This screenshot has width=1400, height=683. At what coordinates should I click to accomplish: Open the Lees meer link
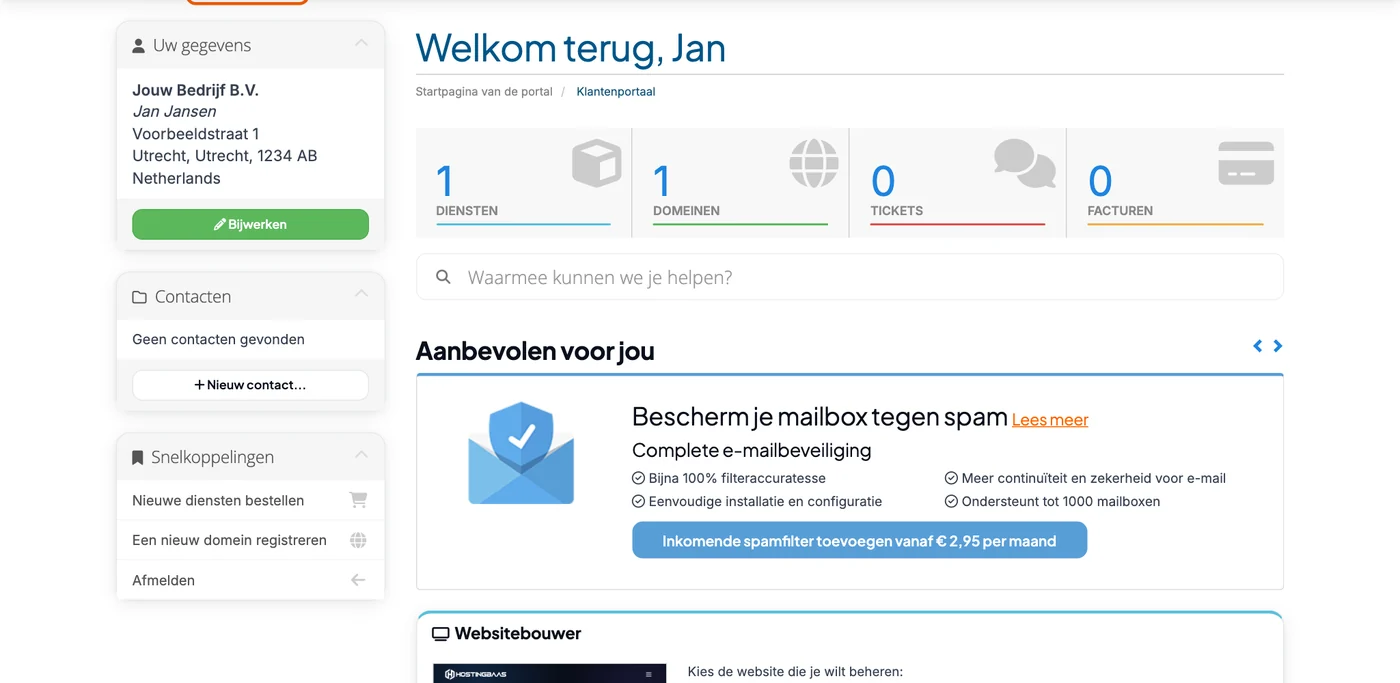pyautogui.click(x=1050, y=420)
